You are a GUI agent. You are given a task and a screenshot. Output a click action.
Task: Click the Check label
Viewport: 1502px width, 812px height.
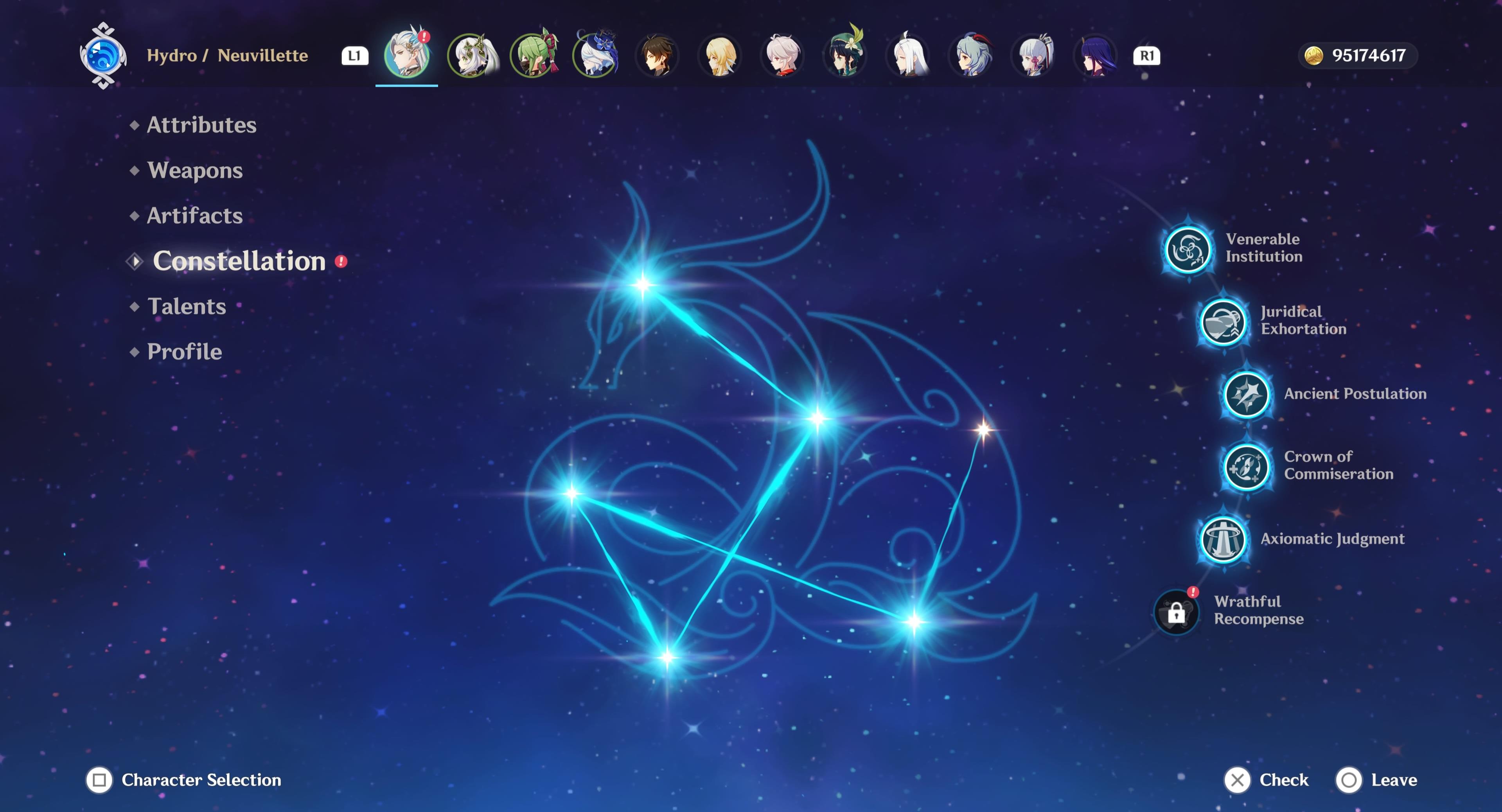tap(1284, 780)
